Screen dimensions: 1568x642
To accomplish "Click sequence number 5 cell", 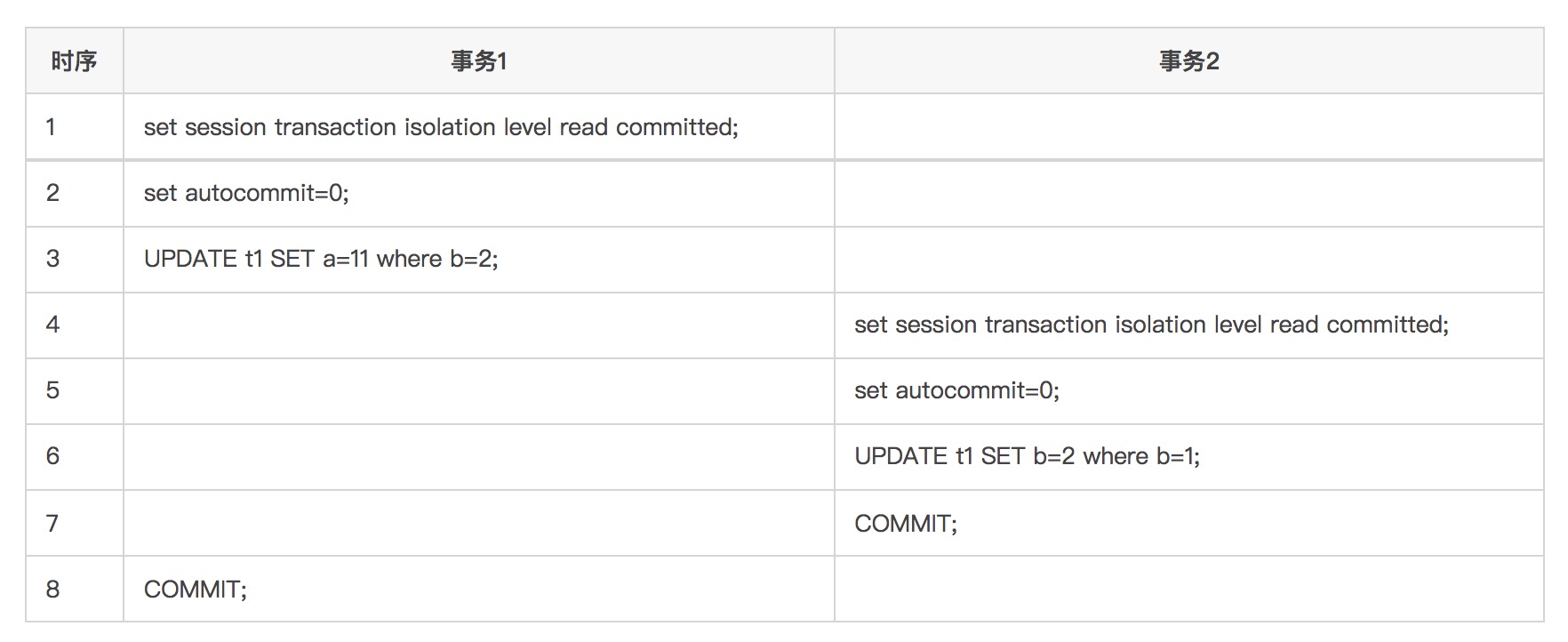I will 52,390.
